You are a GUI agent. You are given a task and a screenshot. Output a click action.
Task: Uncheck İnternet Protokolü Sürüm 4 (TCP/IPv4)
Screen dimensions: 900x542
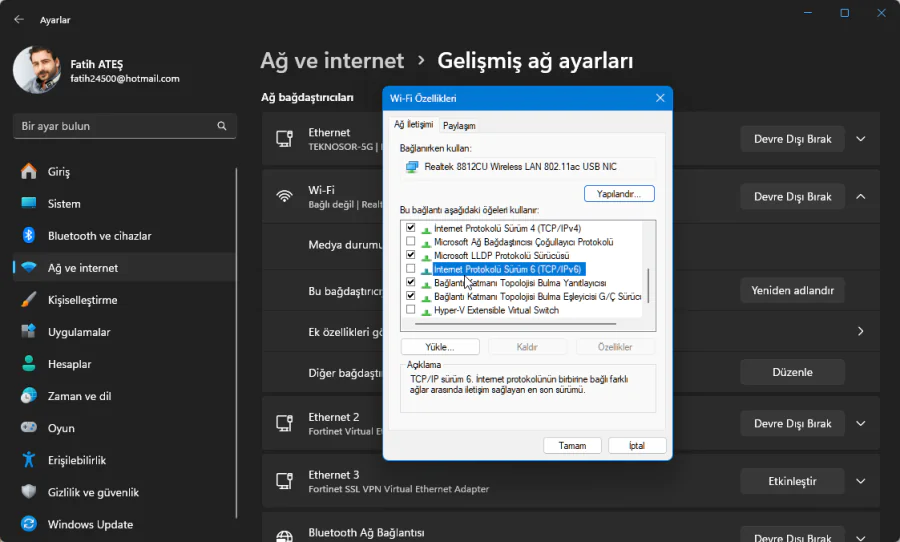click(410, 227)
